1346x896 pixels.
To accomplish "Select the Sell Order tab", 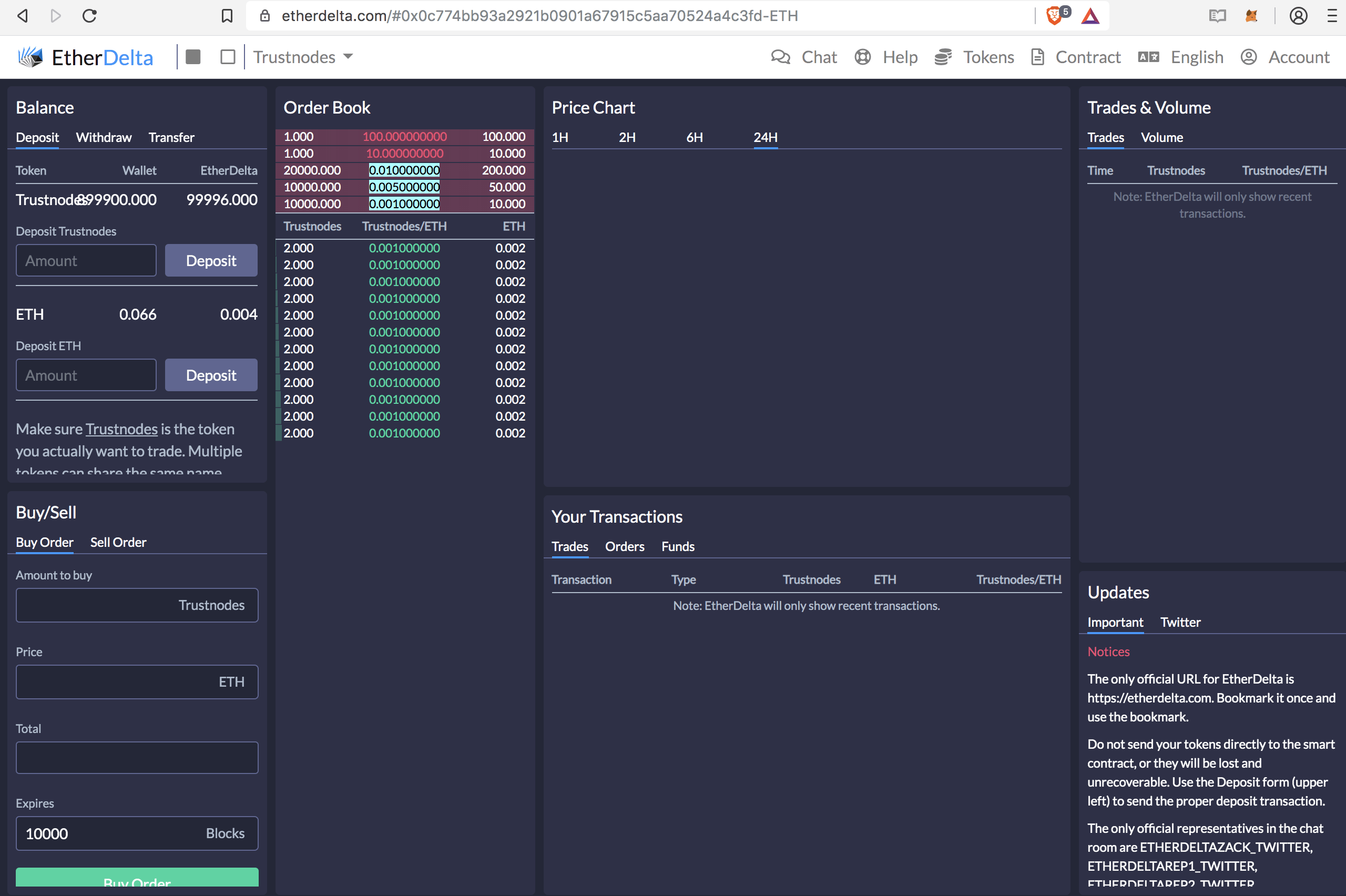I will 118,542.
